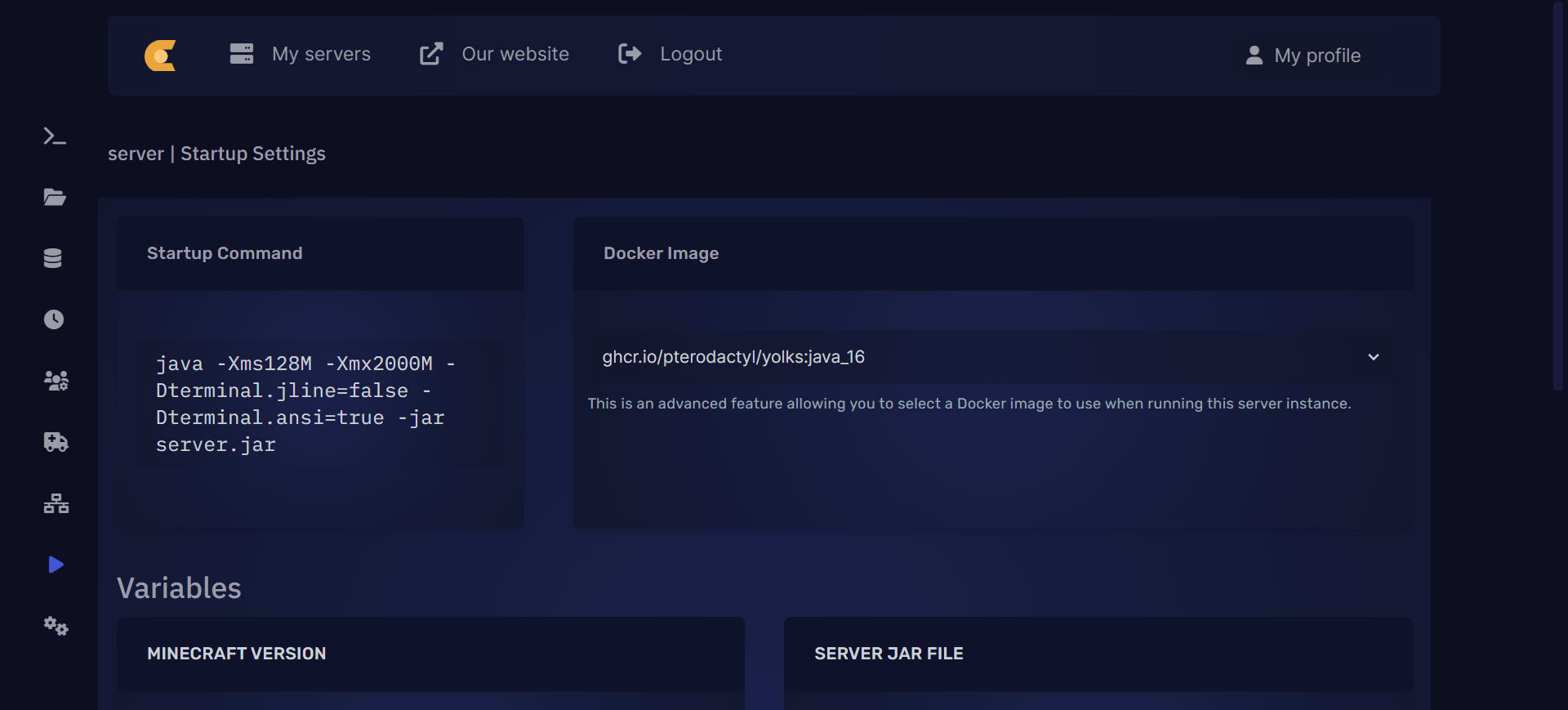Open the databases icon in sidebar

point(53,258)
